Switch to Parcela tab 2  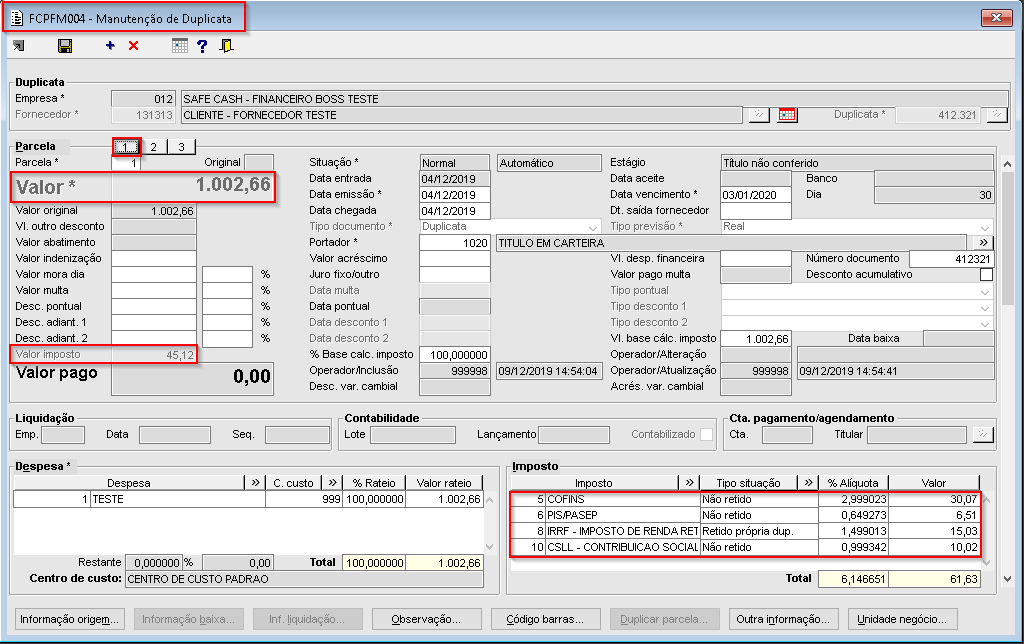tap(153, 147)
